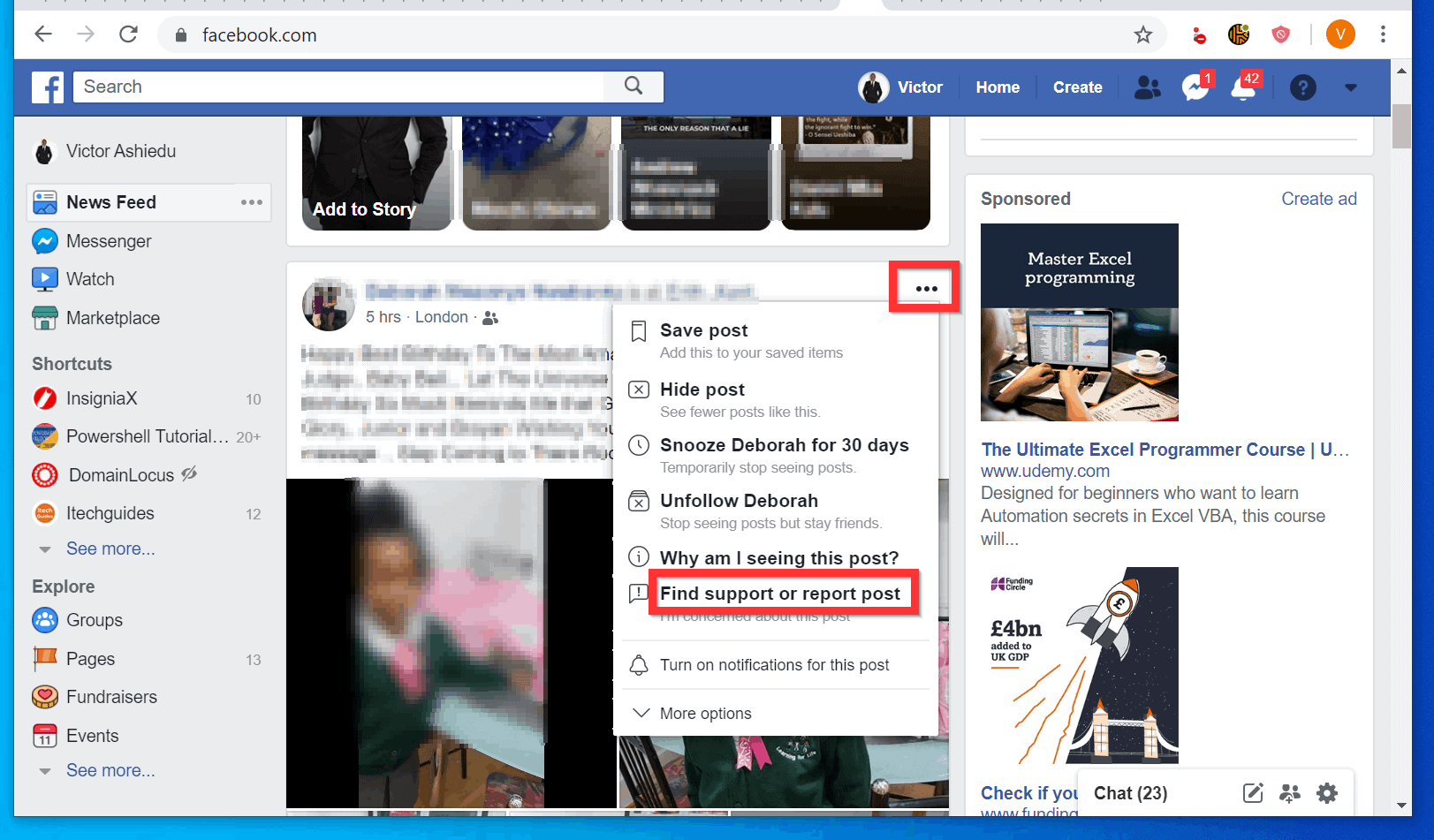Open the new chat compose icon
Screen dimensions: 1434x840
coord(1253,793)
